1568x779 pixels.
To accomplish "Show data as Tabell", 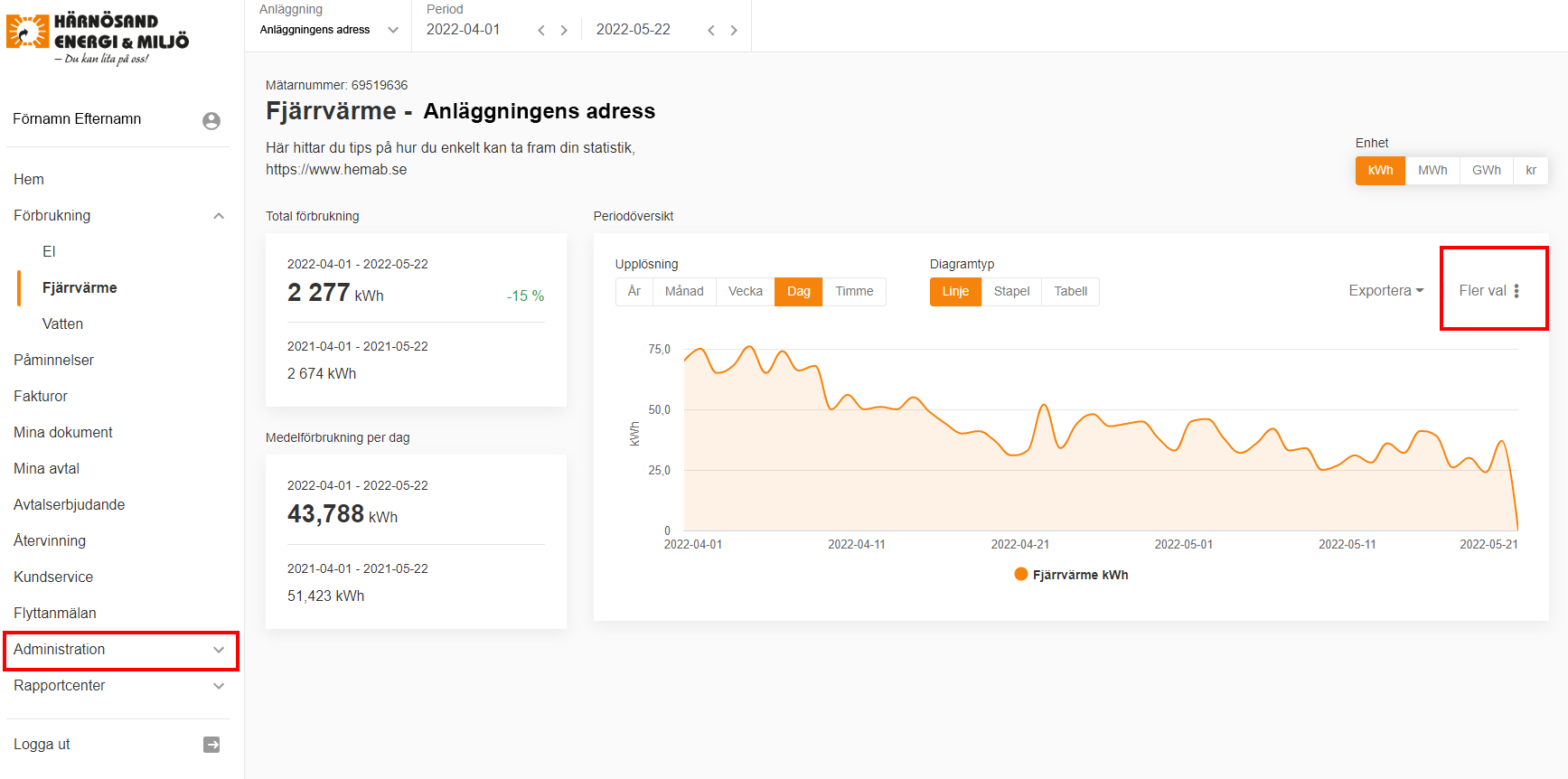I will tap(1070, 292).
